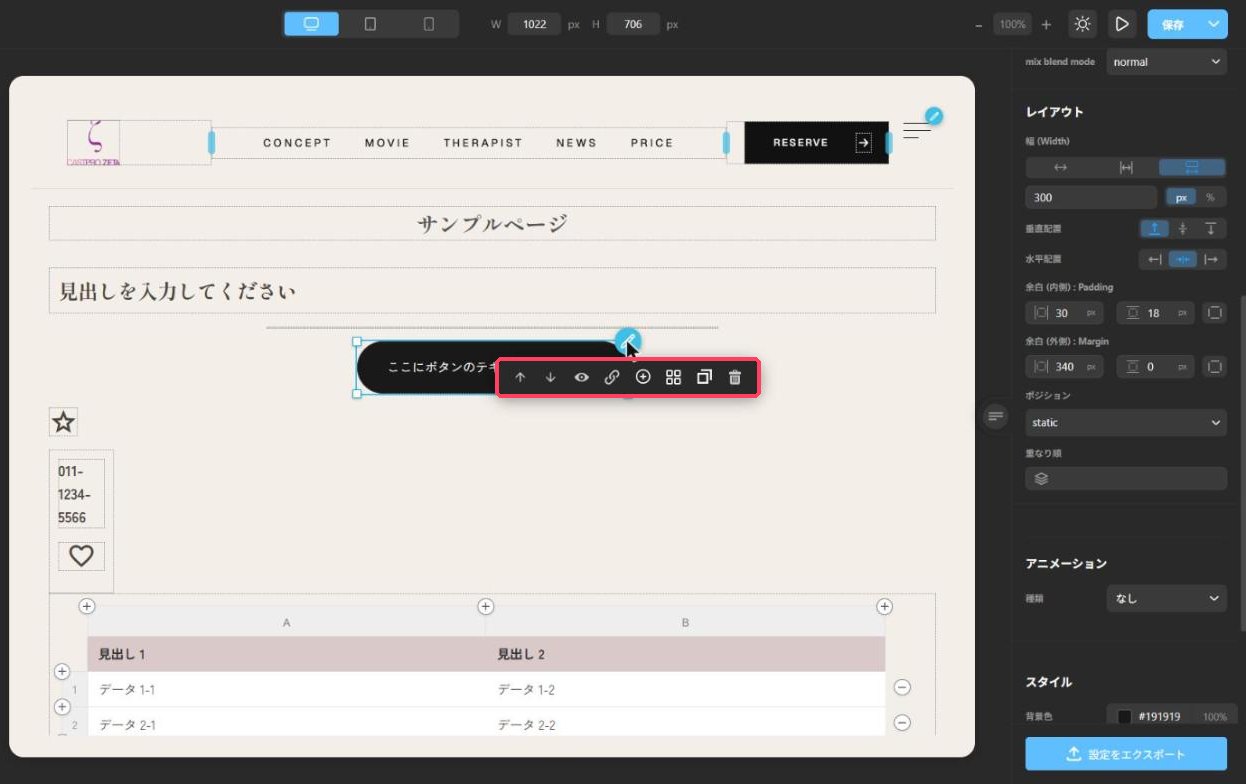Switch to desktop device preview
The image size is (1246, 784).
pyautogui.click(x=311, y=24)
